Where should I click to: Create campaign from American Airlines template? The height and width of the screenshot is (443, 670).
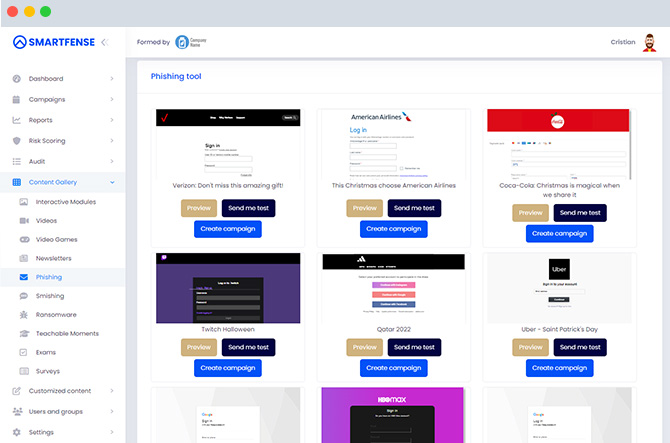point(394,229)
